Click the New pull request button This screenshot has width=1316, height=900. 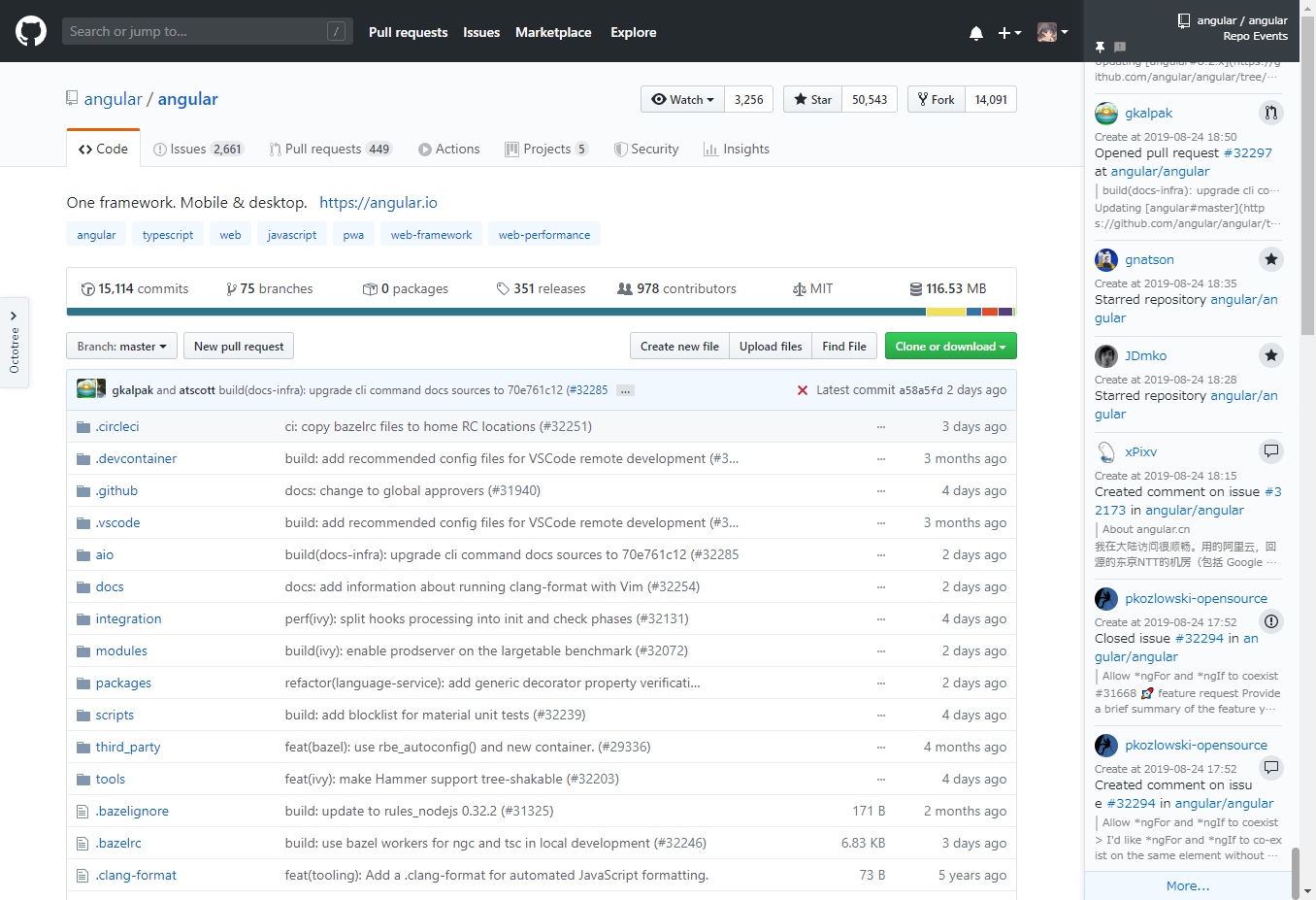pyautogui.click(x=239, y=347)
